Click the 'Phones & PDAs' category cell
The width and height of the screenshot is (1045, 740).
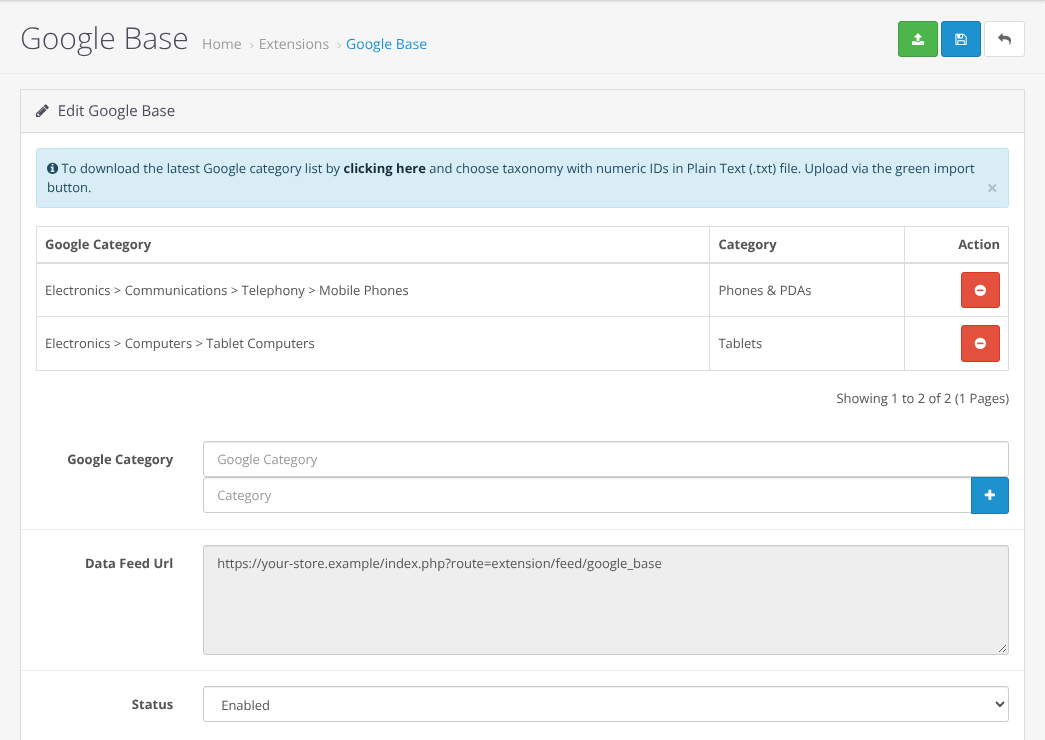(x=807, y=290)
